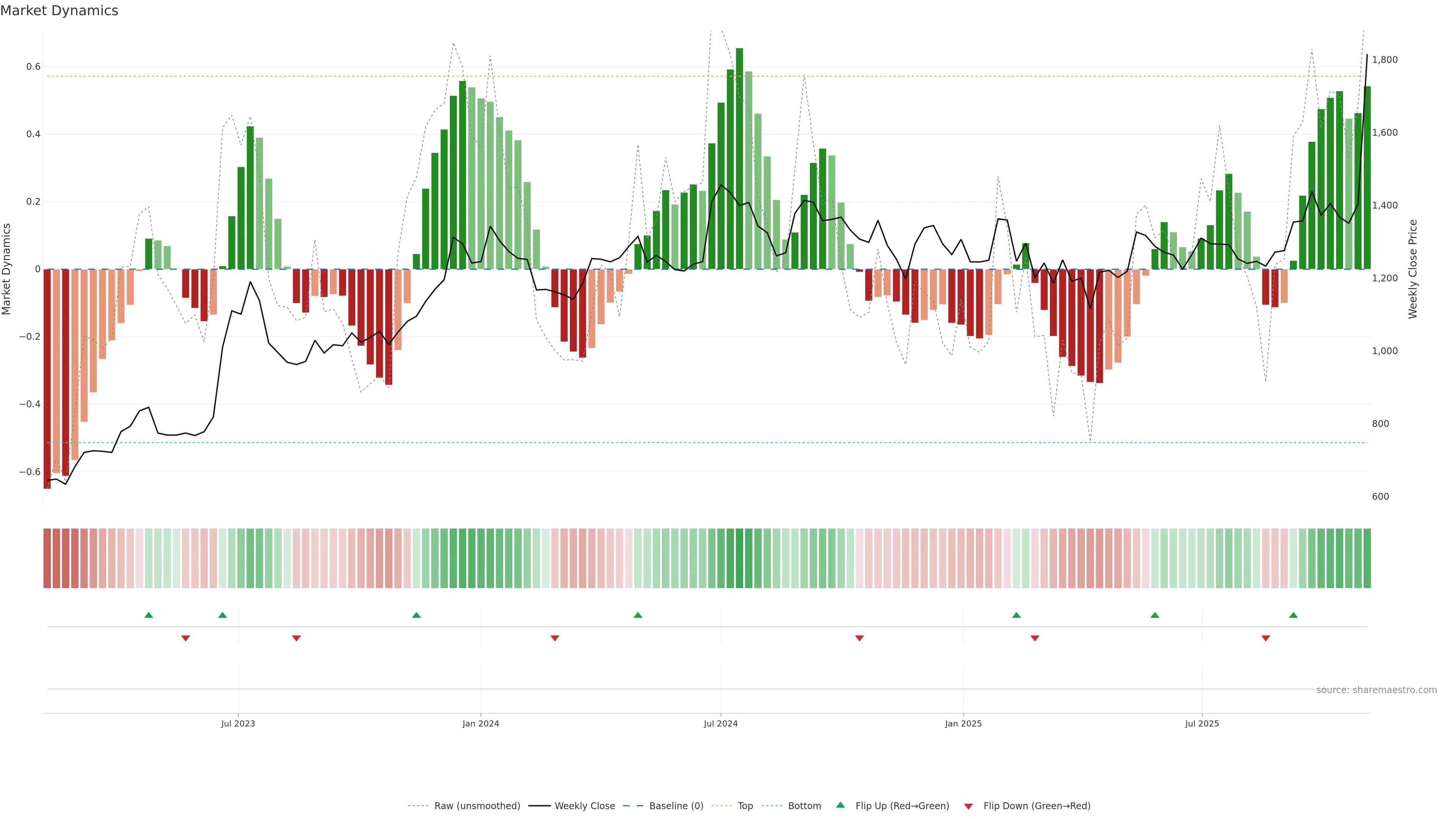Viewport: 1456px width, 819px height.
Task: Click the rightmost red Flip Down triangle marker
Action: (1266, 638)
